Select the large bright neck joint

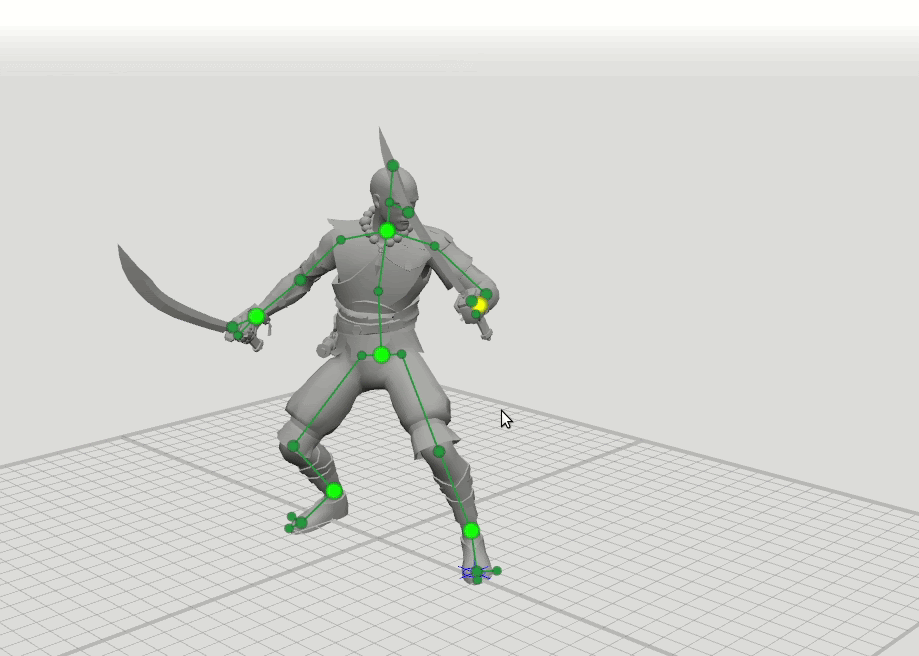(x=387, y=231)
